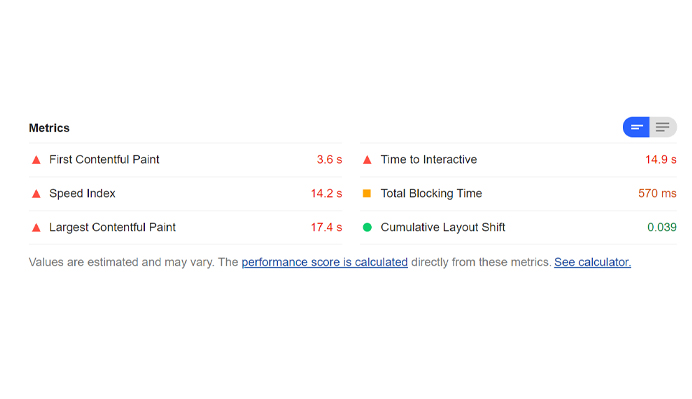This screenshot has height=399, width=692.
Task: Open the 'See calculator.' link
Action: point(592,262)
